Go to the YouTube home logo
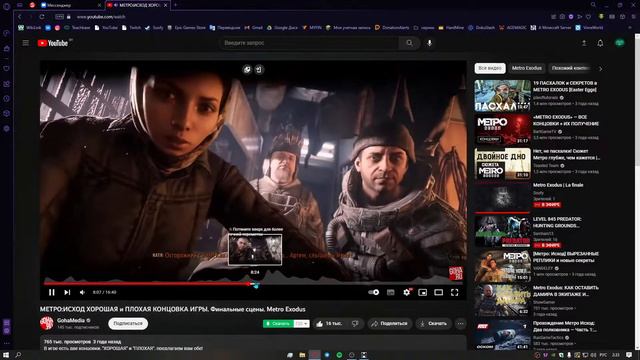This screenshot has width=640, height=360. [53, 43]
